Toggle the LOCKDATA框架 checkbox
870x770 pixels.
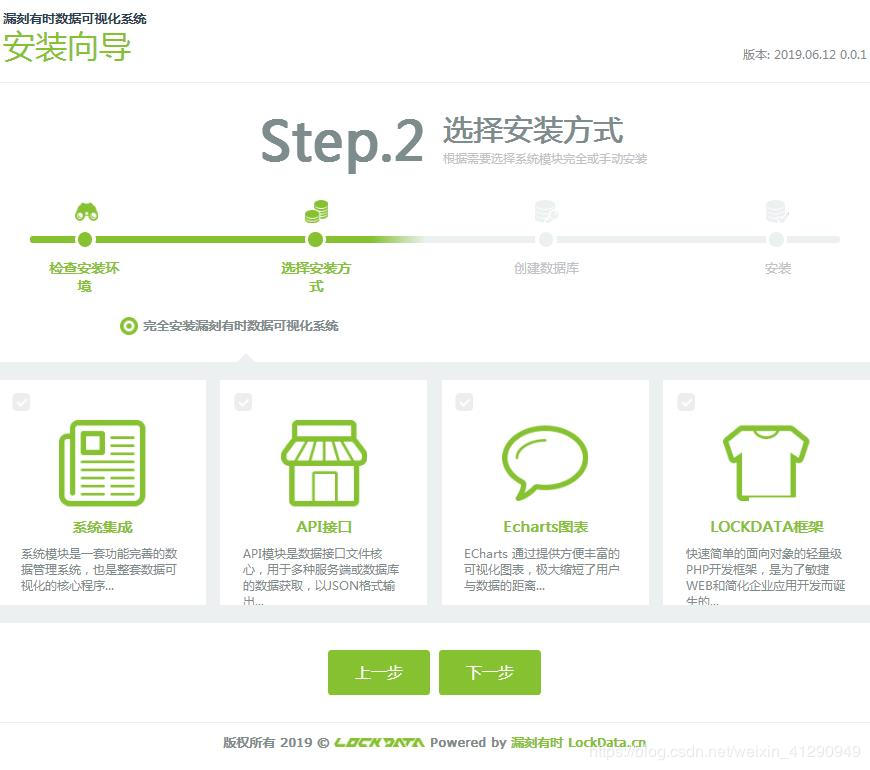(685, 401)
